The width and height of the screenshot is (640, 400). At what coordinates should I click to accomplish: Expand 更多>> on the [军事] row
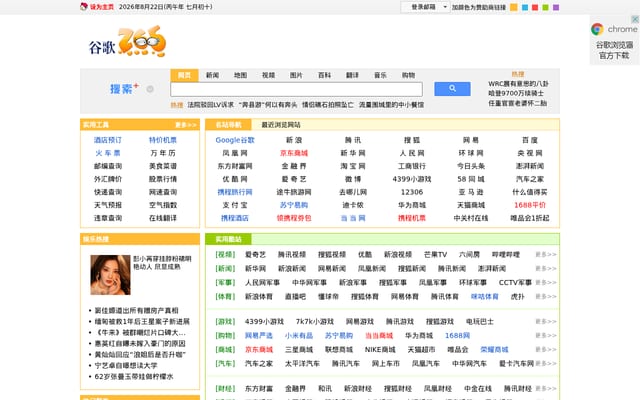point(546,282)
